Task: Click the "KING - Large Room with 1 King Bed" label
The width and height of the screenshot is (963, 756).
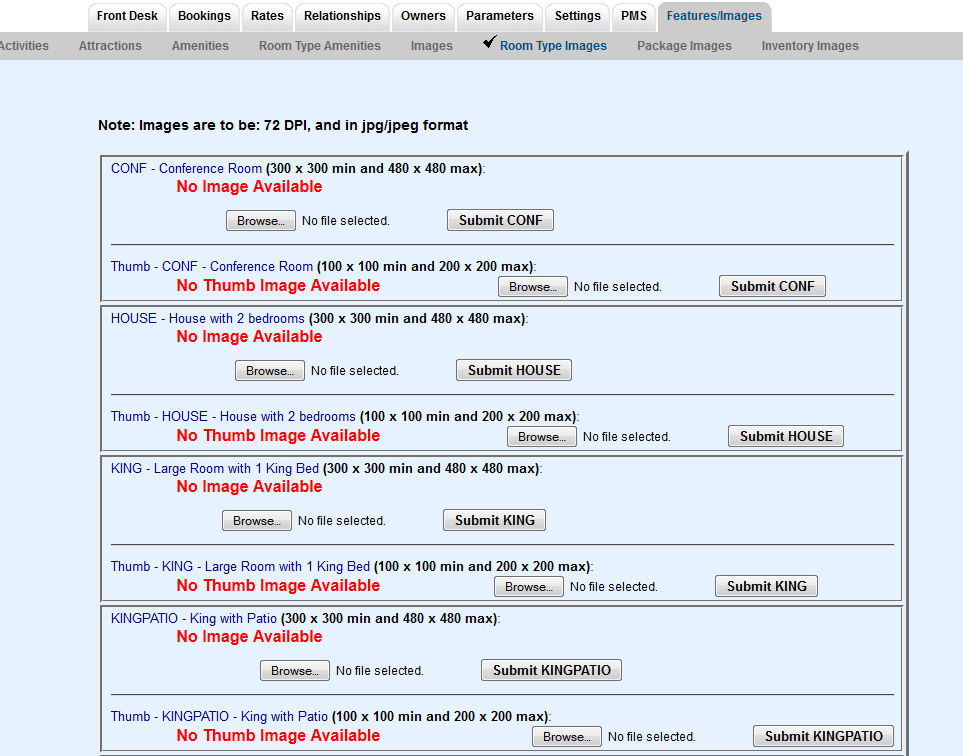Action: [215, 468]
